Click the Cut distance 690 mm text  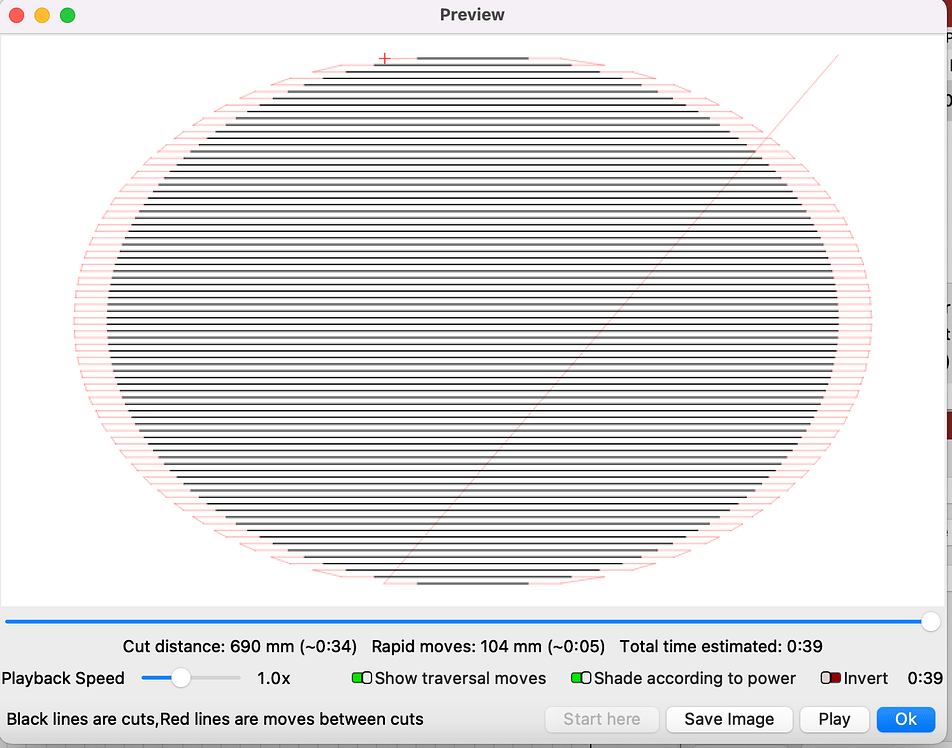(x=240, y=647)
